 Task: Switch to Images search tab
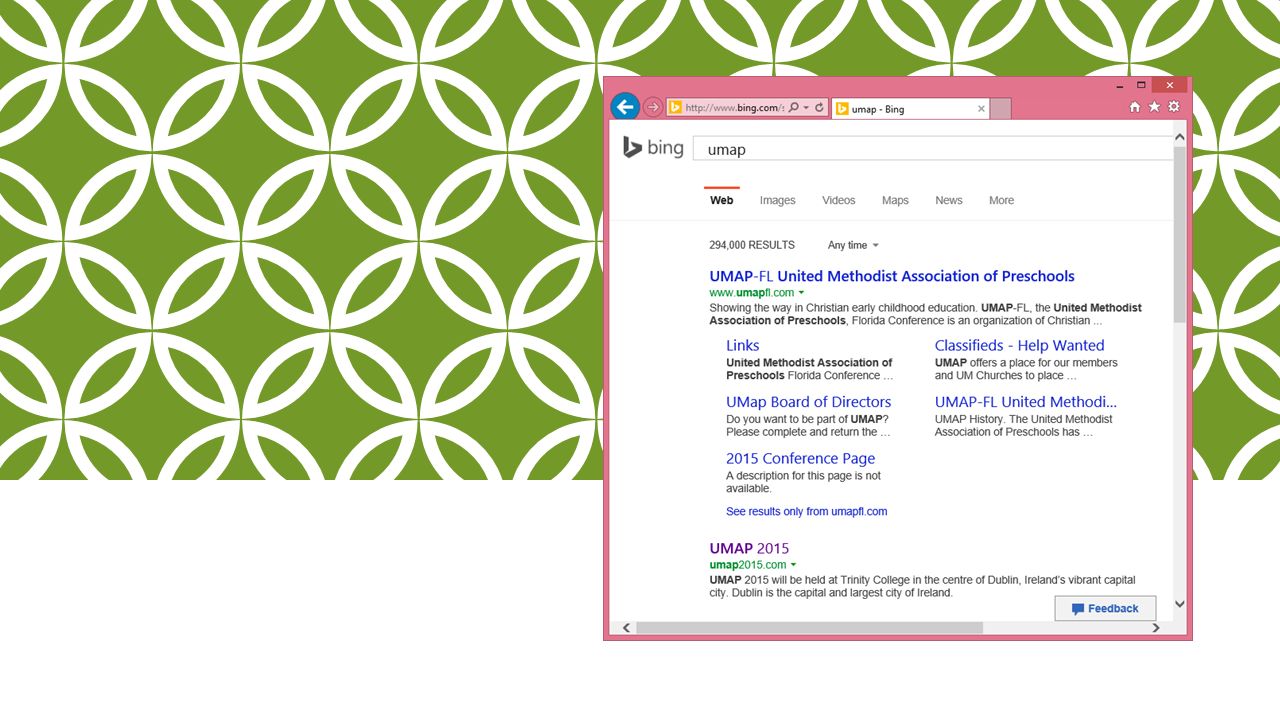[777, 200]
